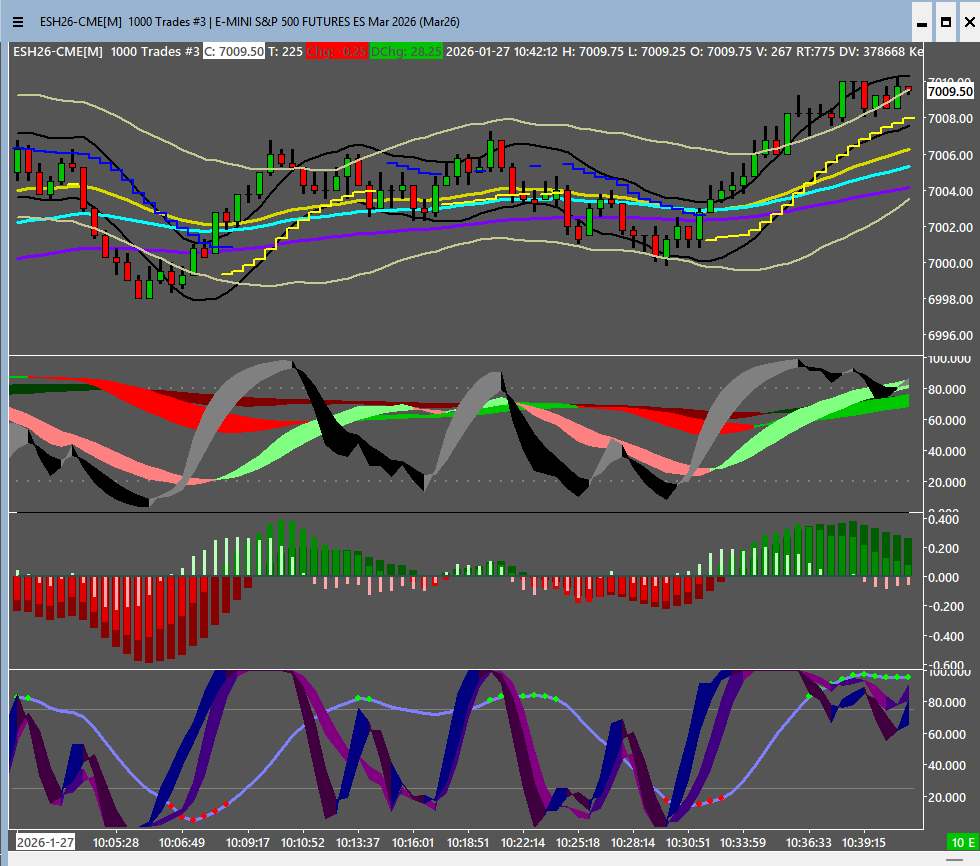Open the hamburger menu in the title bar

click(x=17, y=21)
